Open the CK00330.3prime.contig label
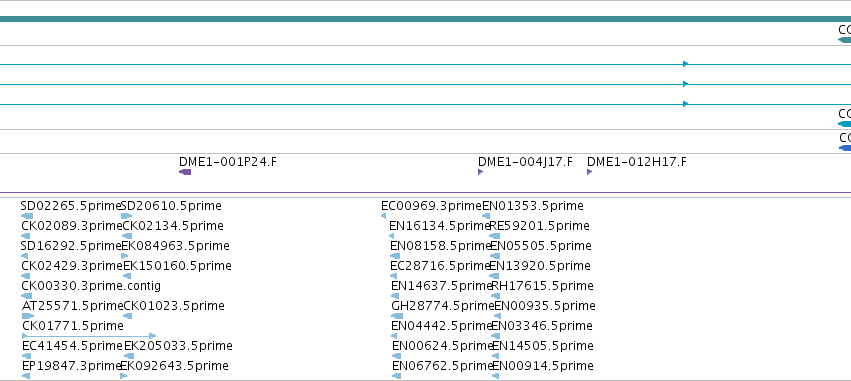Image resolution: width=851 pixels, height=381 pixels. click(91, 285)
